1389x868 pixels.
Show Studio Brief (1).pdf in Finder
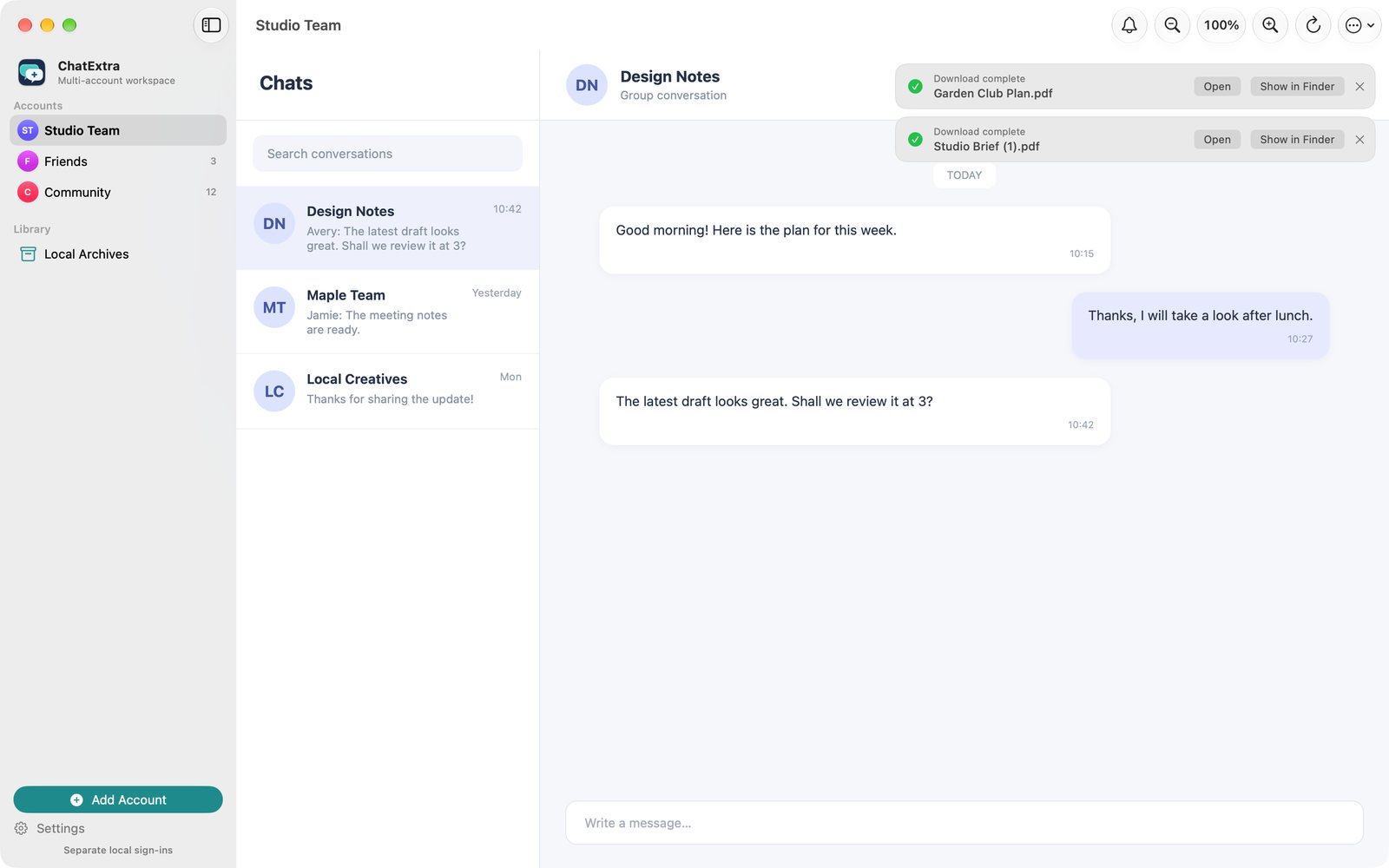(x=1297, y=140)
